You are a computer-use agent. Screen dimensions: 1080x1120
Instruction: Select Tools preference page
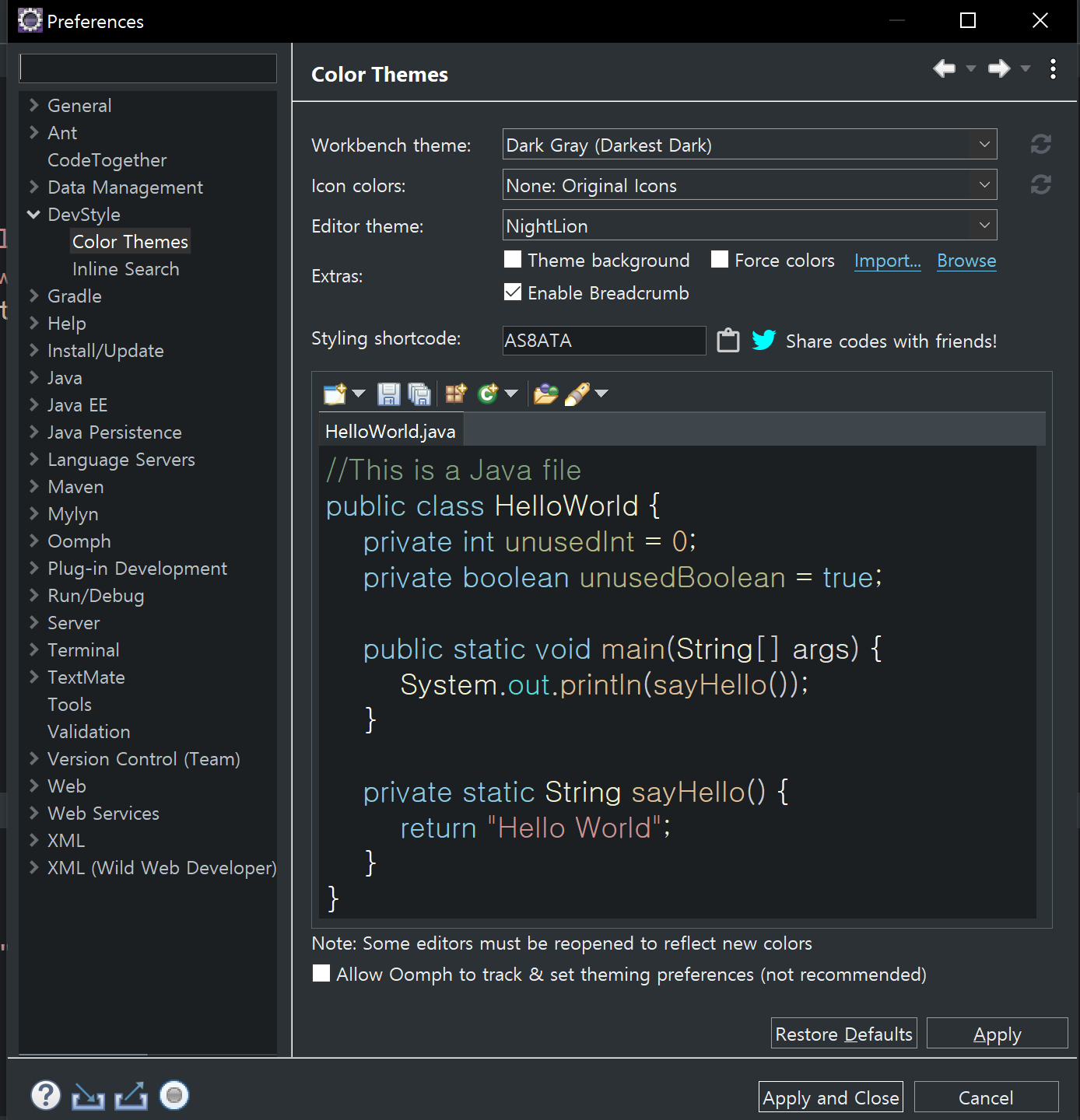[x=69, y=705]
